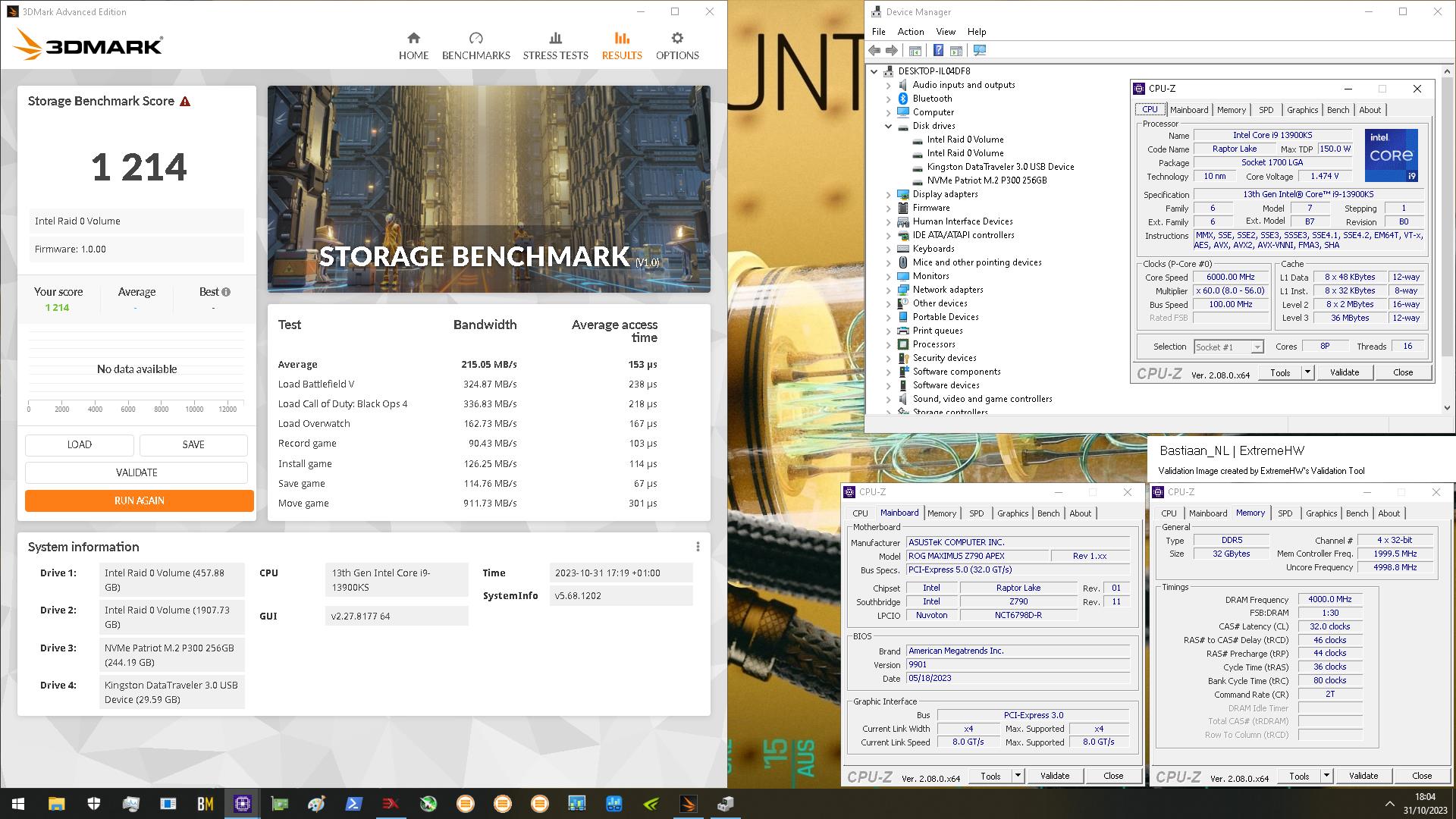Click the NVIDIA icon in the taskbar
Image resolution: width=1456 pixels, height=819 pixels.
651,804
